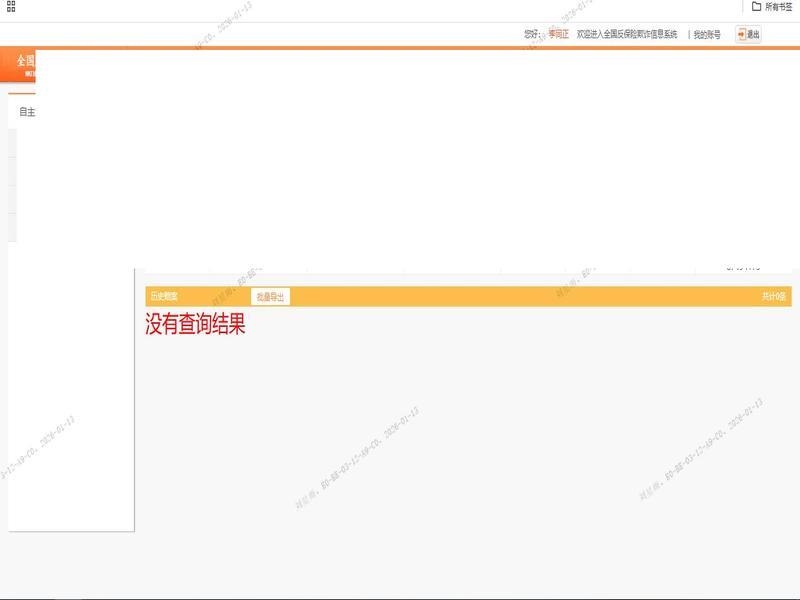The width and height of the screenshot is (800, 600).
Task: Click the red 没有查询结果 message
Action: (x=195, y=325)
